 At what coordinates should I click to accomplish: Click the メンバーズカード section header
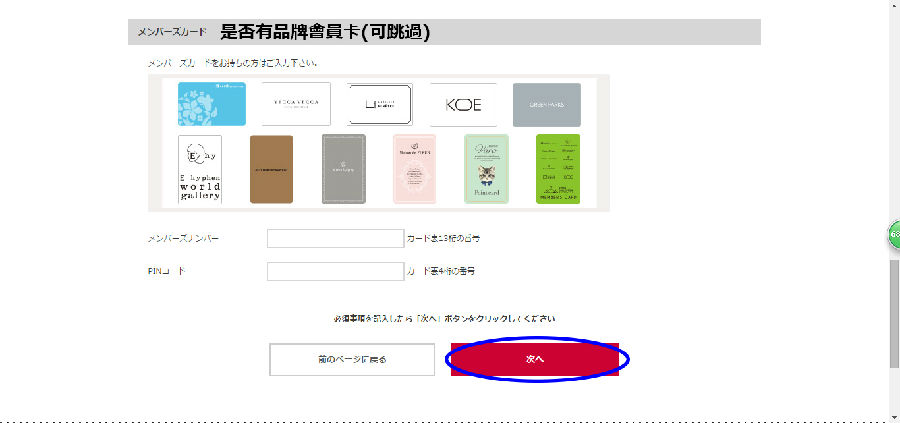click(444, 32)
